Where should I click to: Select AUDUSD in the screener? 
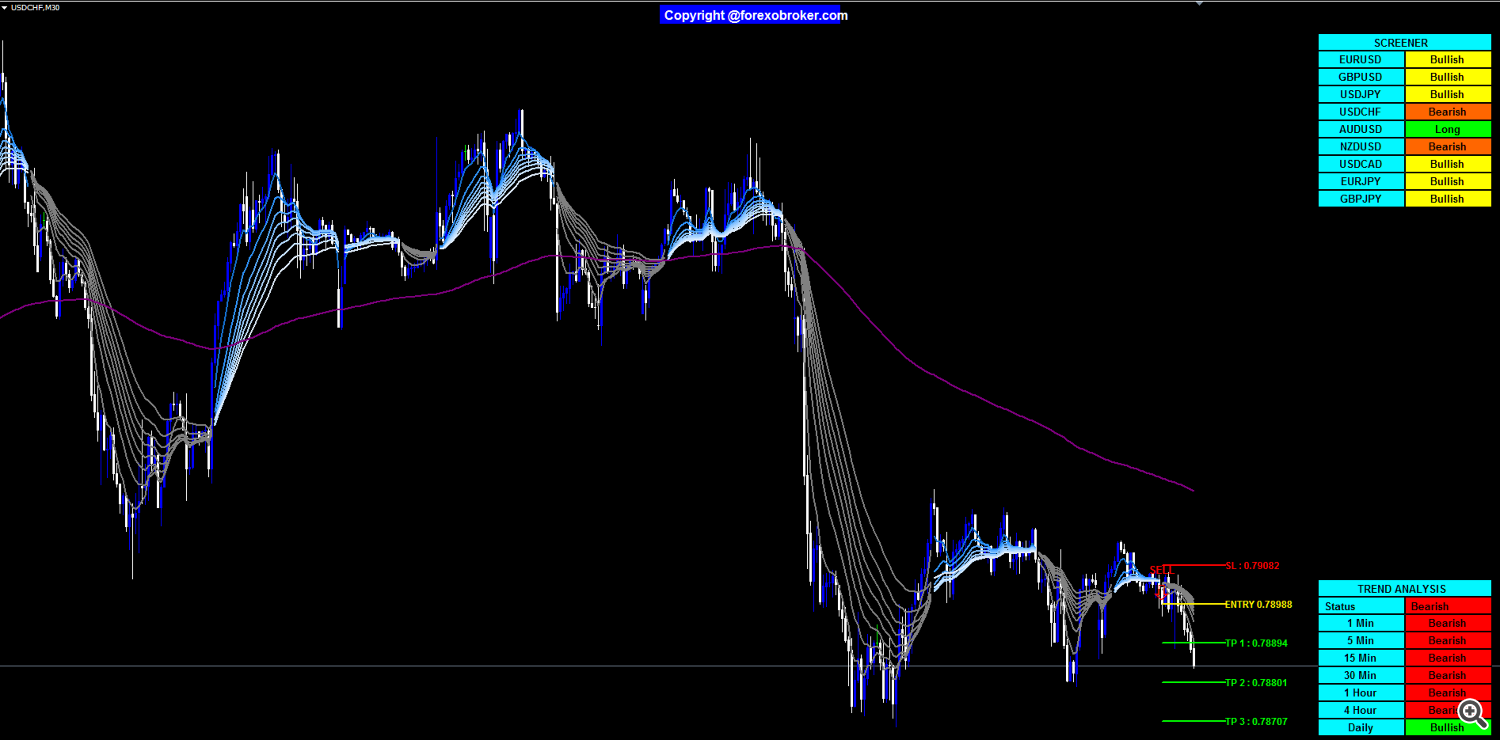pos(1361,129)
